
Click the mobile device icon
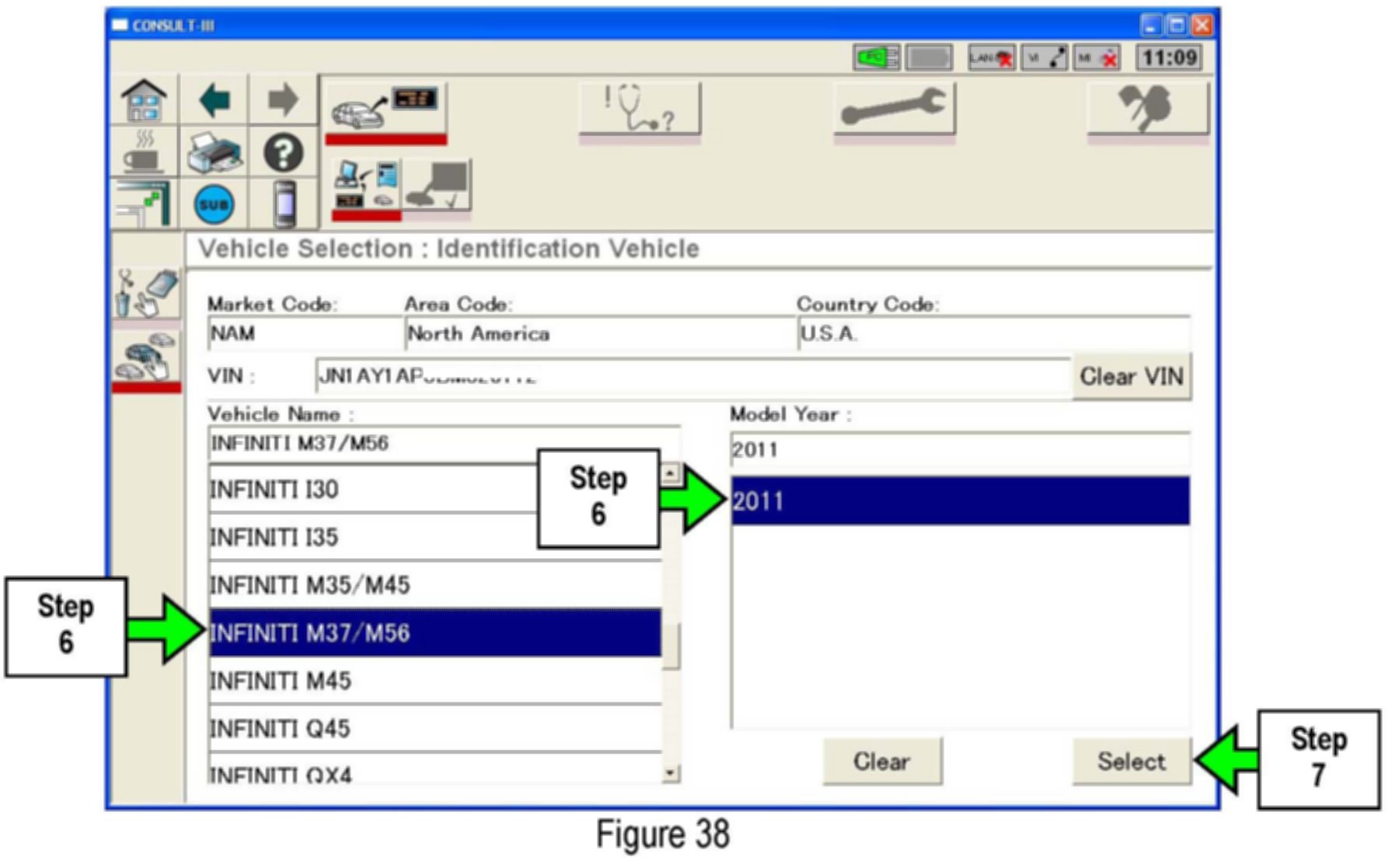(284, 204)
